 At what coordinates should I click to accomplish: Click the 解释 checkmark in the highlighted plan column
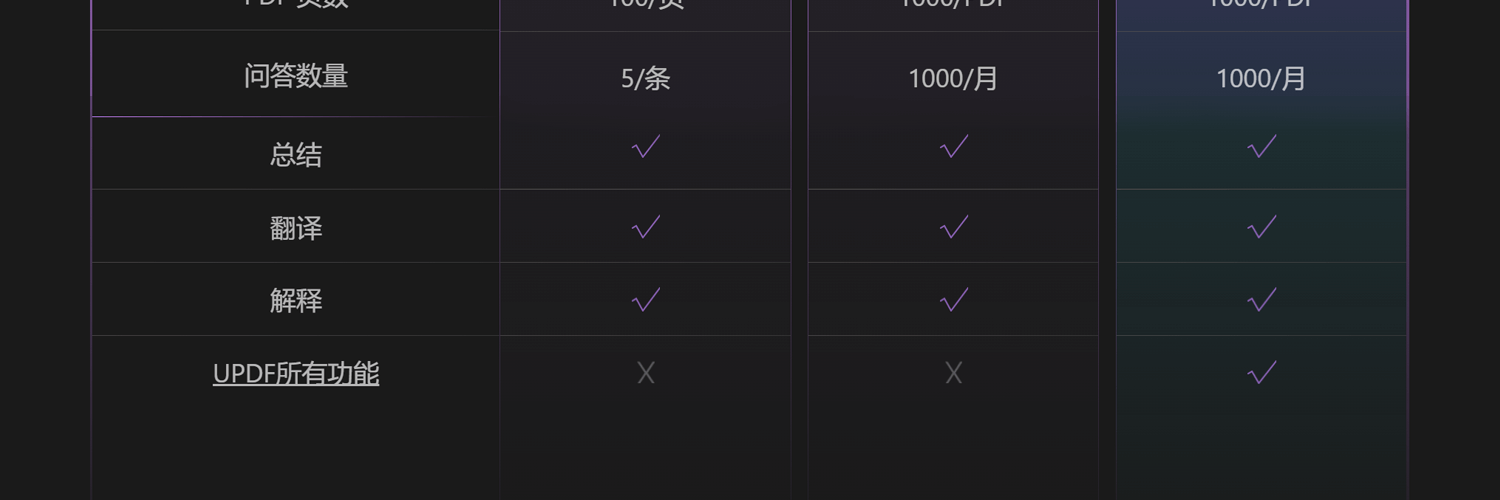[1262, 299]
